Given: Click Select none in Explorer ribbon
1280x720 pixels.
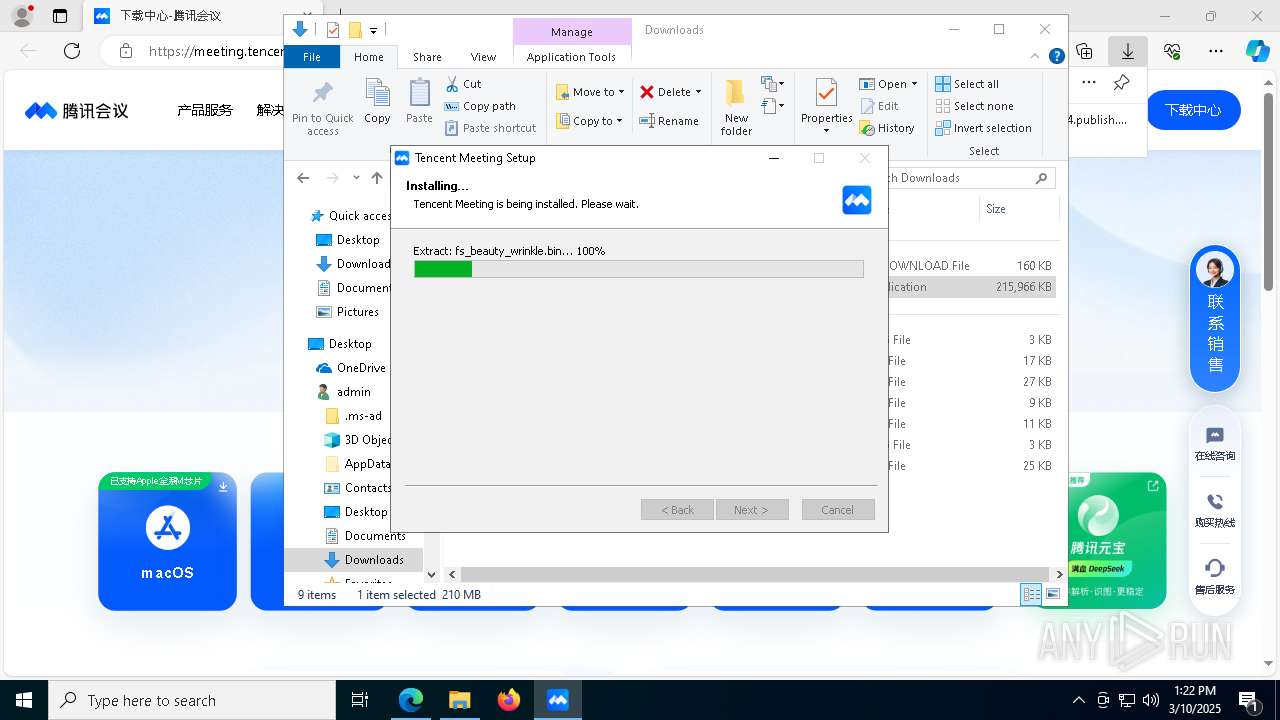Looking at the screenshot, I should (x=974, y=106).
